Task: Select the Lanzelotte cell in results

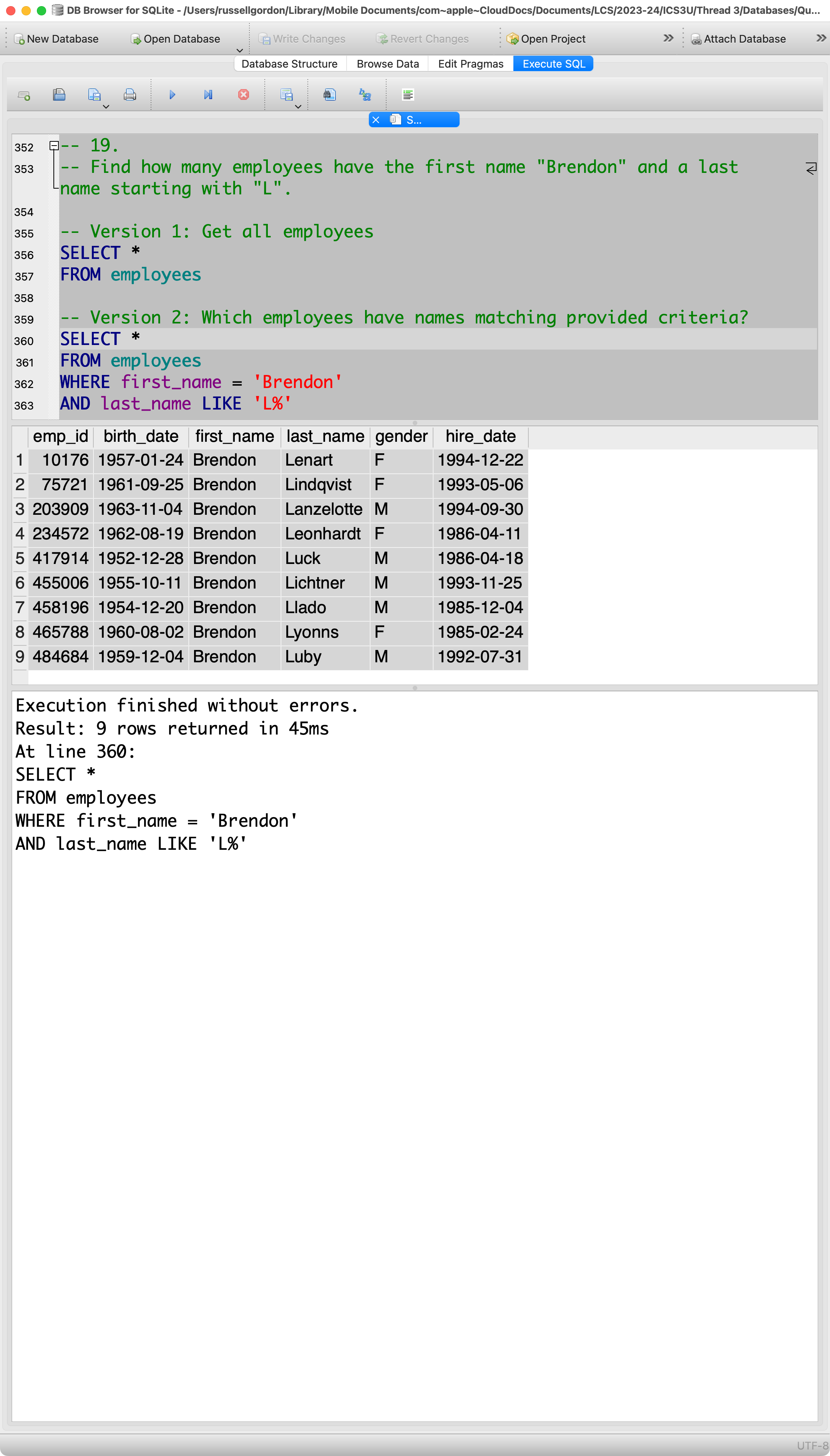Action: pos(324,509)
